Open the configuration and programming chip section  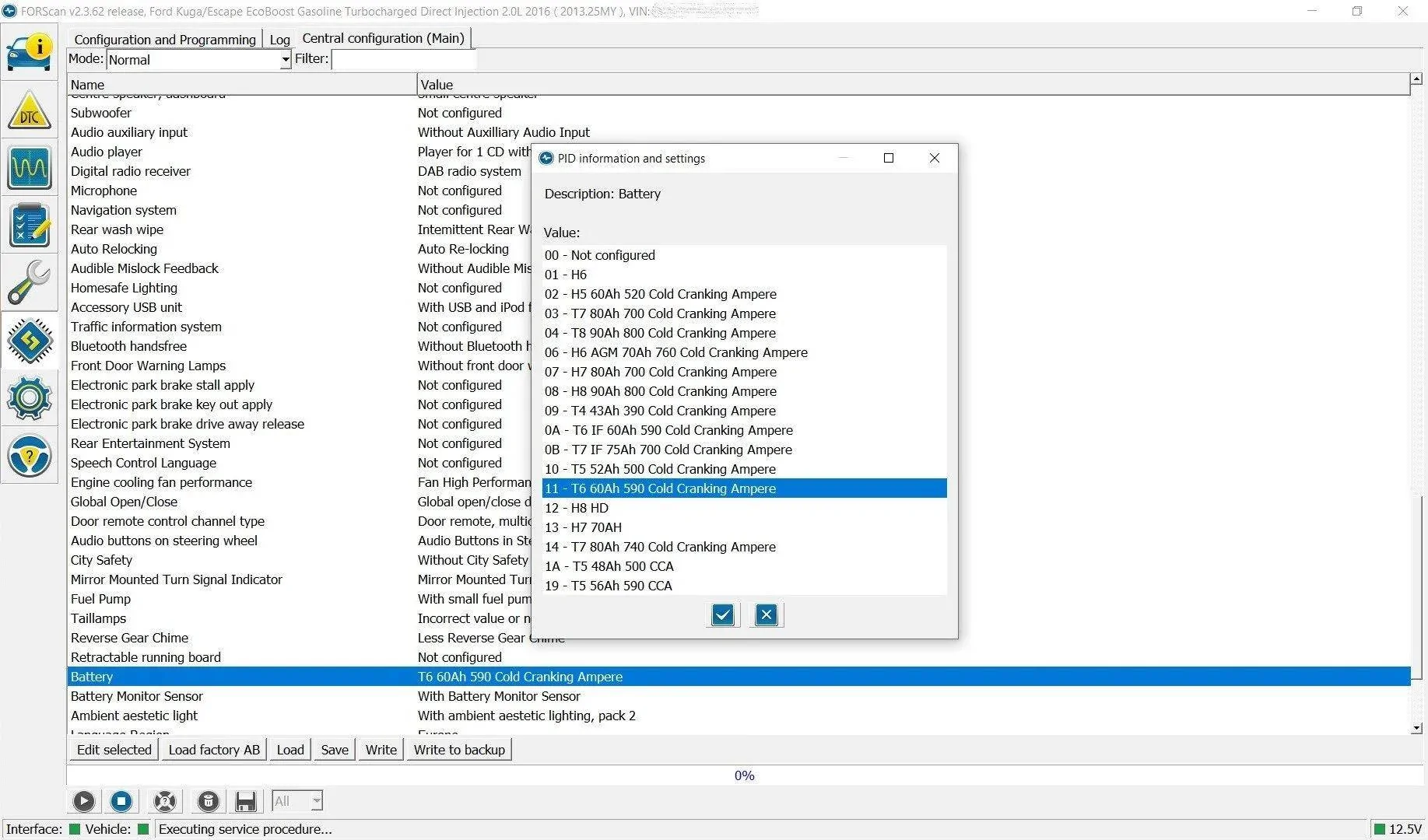point(30,341)
